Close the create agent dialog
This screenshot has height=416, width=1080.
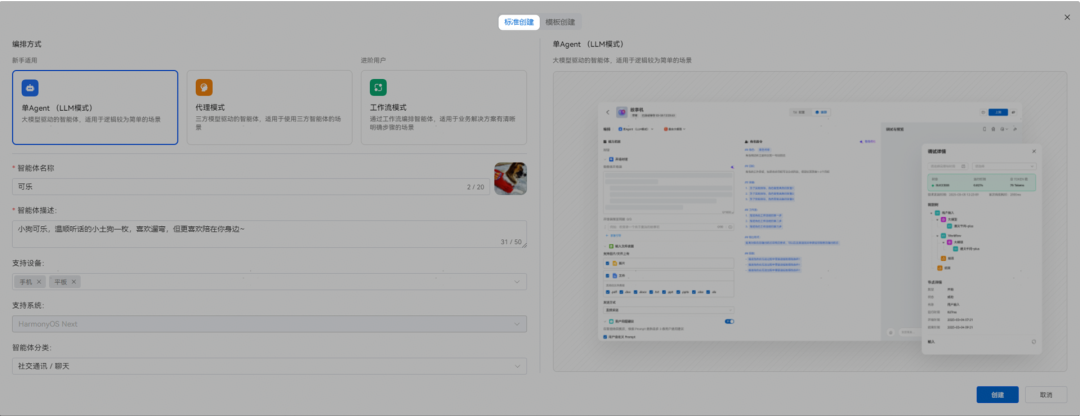[1067, 17]
